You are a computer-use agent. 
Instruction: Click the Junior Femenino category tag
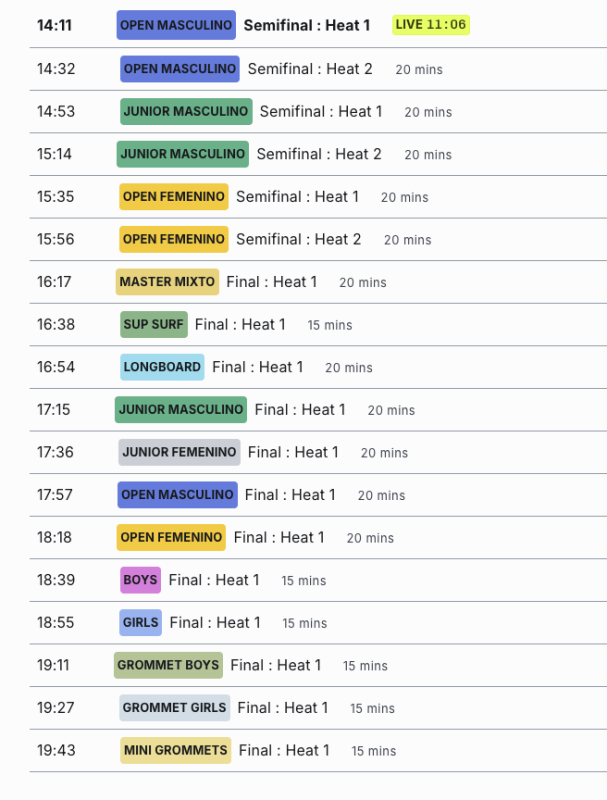pyautogui.click(x=179, y=452)
